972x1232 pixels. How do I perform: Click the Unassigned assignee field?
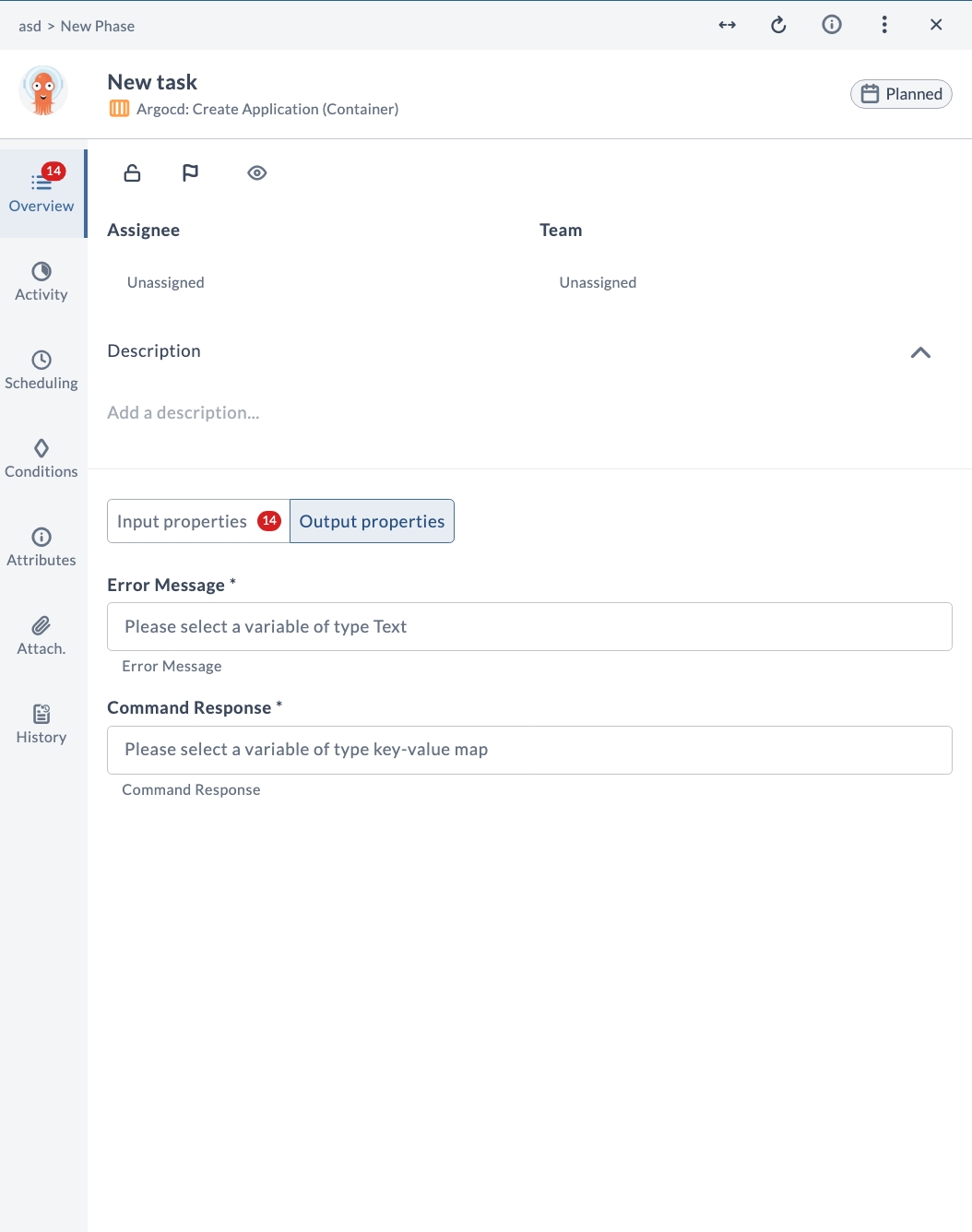point(166,282)
